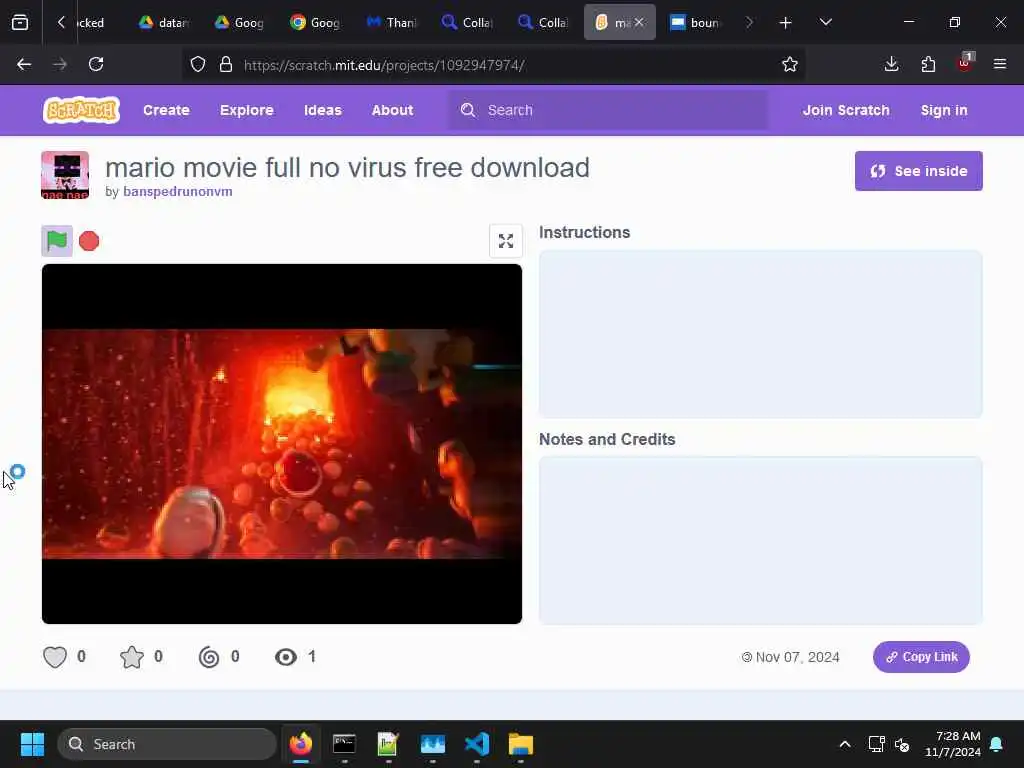Stop the project with red stop button
Screen dimensions: 1024x768
pos(89,241)
